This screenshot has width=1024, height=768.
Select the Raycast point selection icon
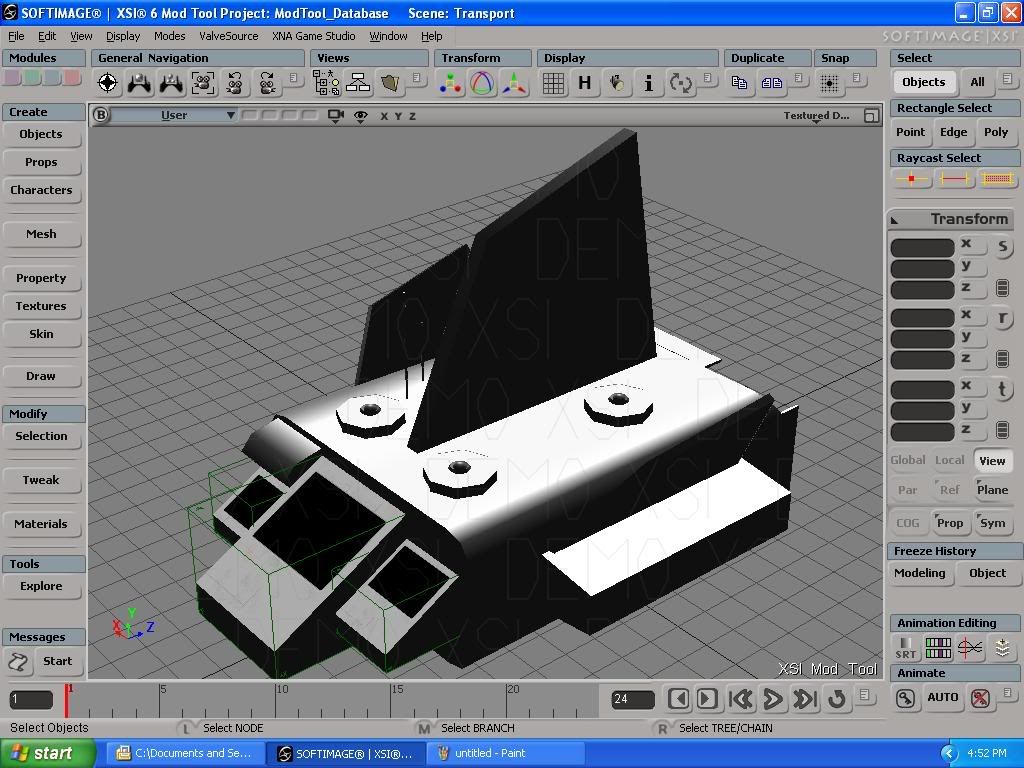pyautogui.click(x=912, y=178)
